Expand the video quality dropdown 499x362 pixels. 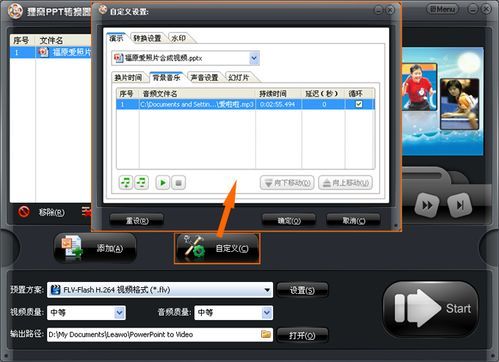(119, 313)
